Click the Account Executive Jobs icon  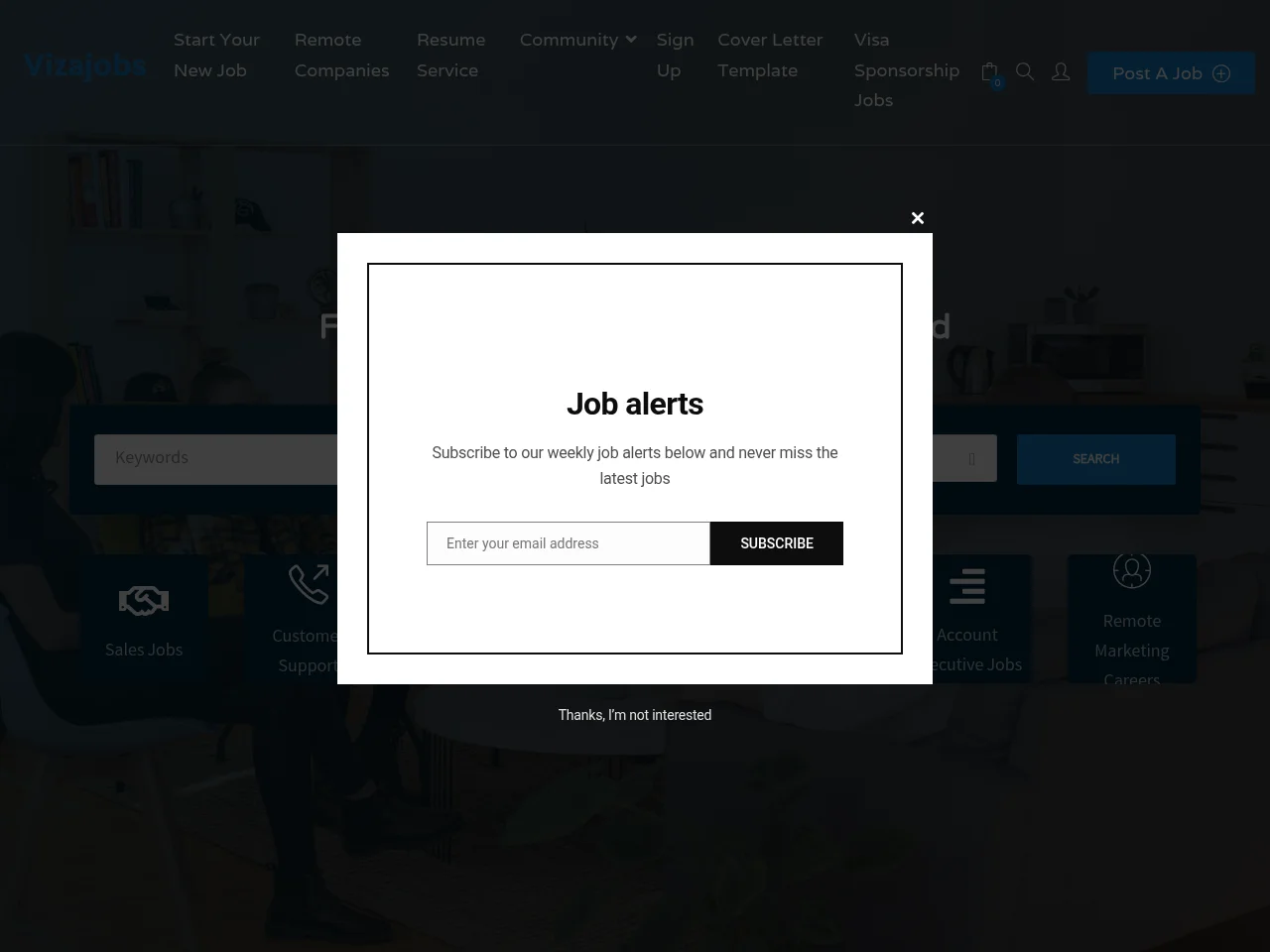967,586
